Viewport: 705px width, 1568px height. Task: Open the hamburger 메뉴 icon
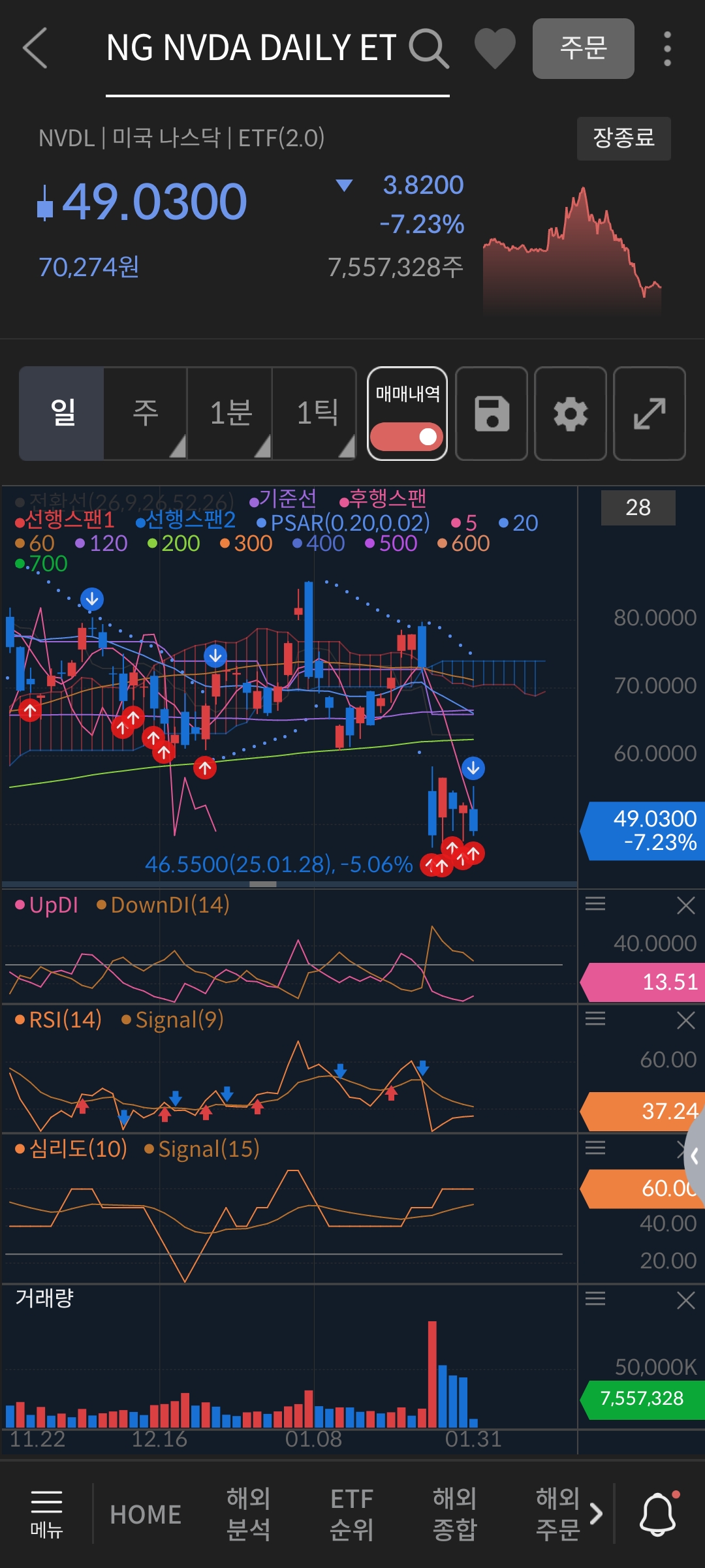(x=46, y=1514)
